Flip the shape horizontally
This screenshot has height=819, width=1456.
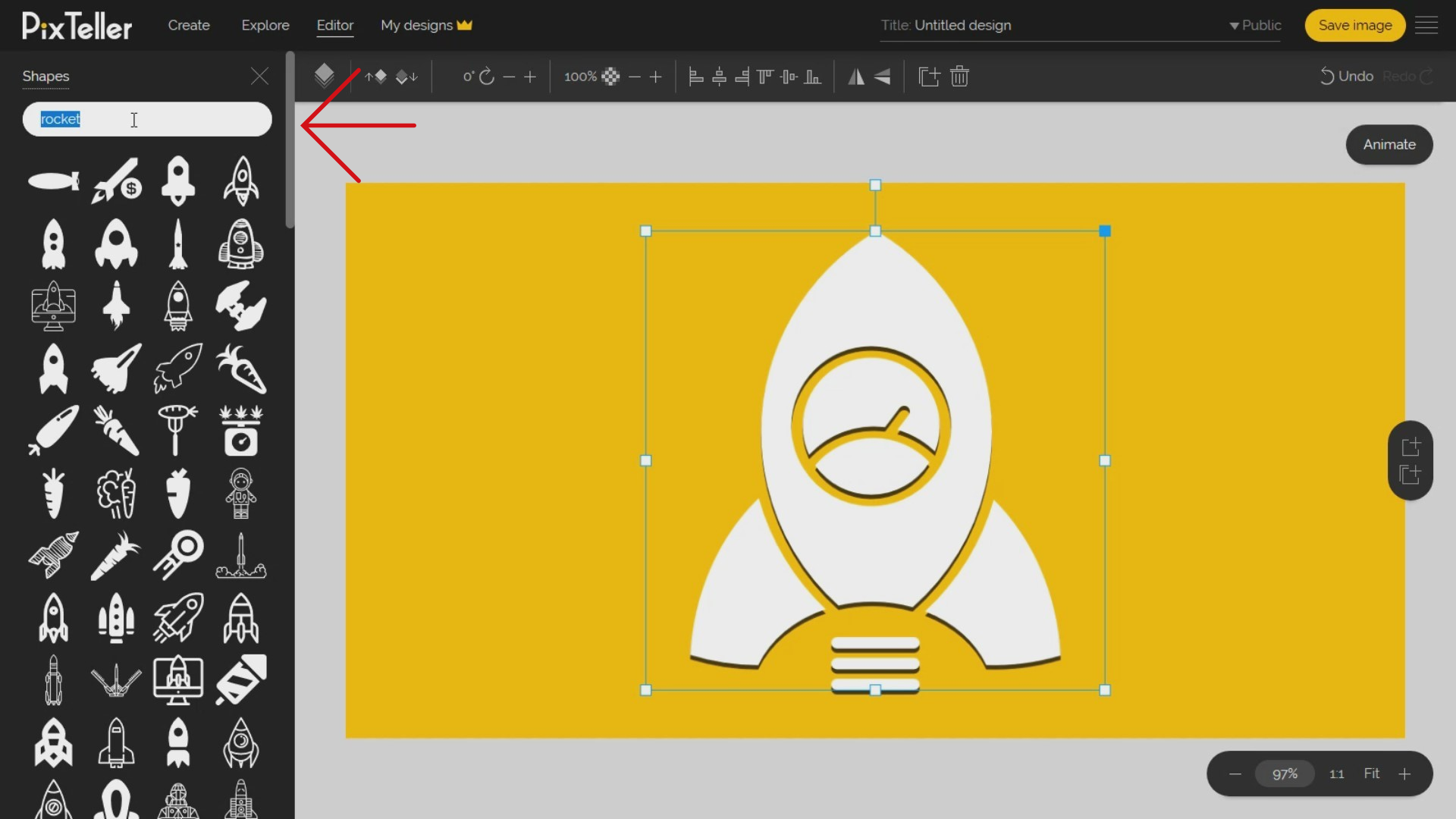[856, 77]
